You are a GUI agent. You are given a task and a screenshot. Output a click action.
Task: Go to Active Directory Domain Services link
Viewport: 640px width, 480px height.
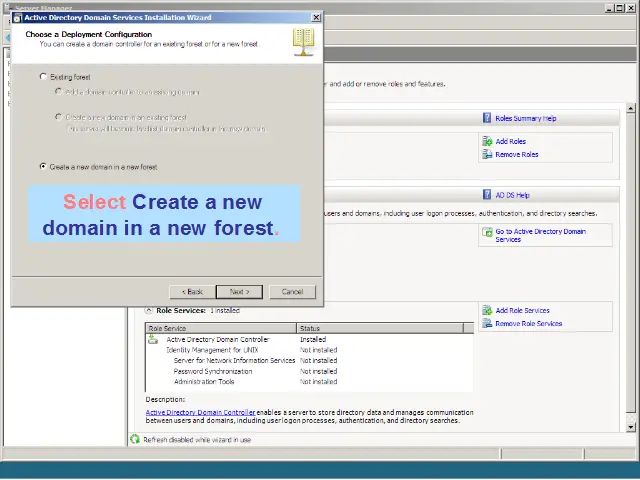coord(540,235)
